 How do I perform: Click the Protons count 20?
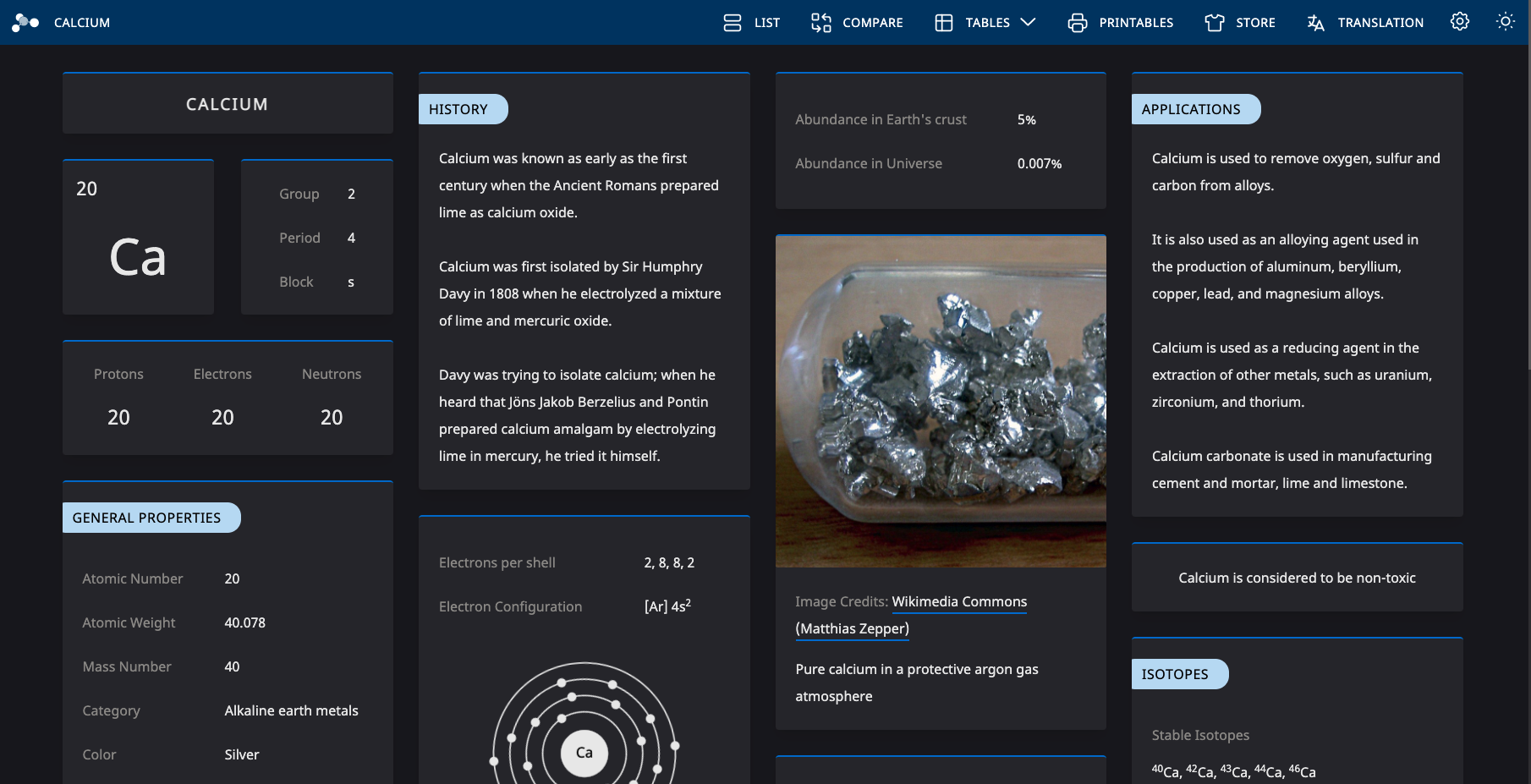118,417
